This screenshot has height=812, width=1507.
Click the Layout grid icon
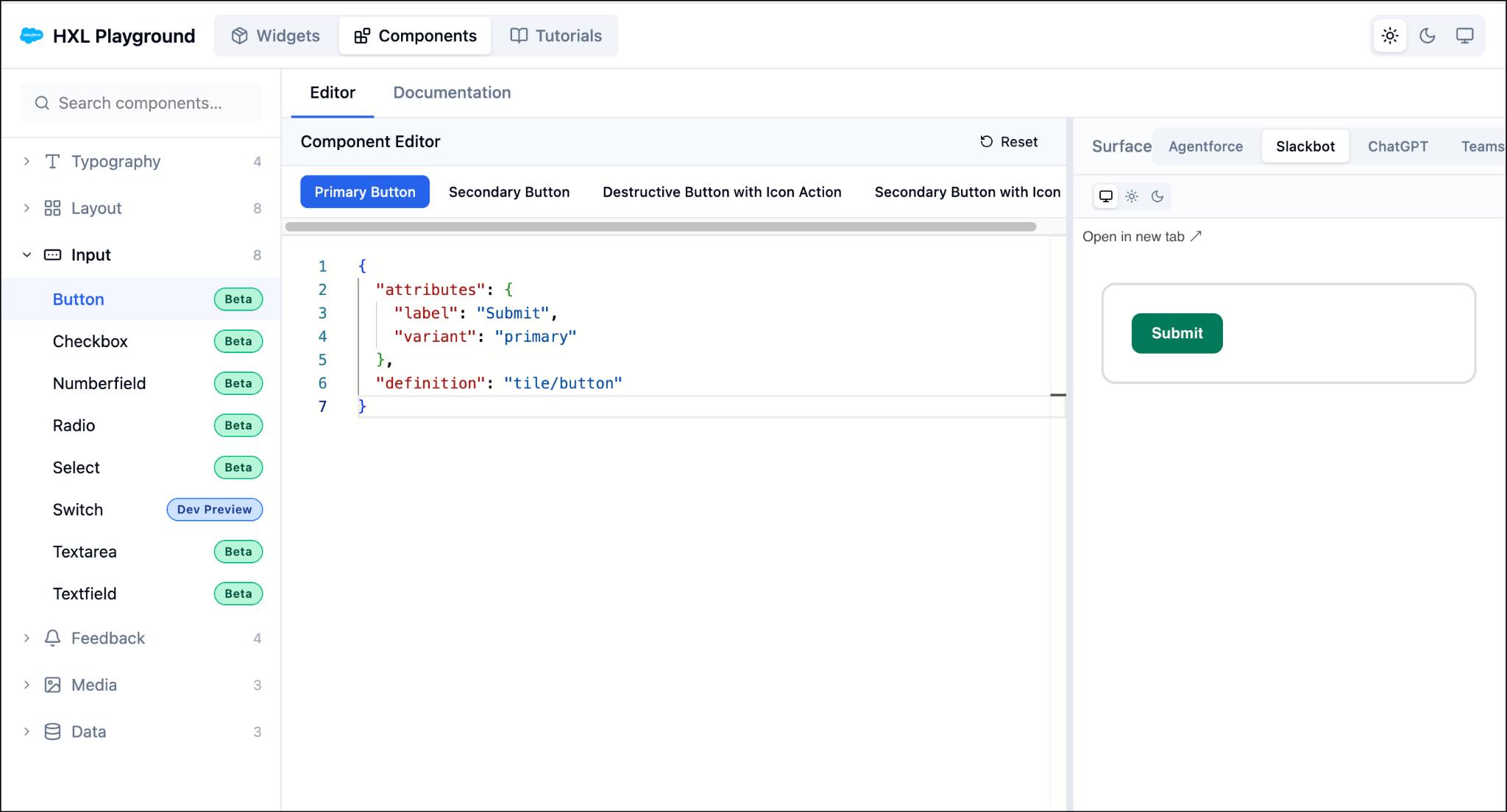52,208
